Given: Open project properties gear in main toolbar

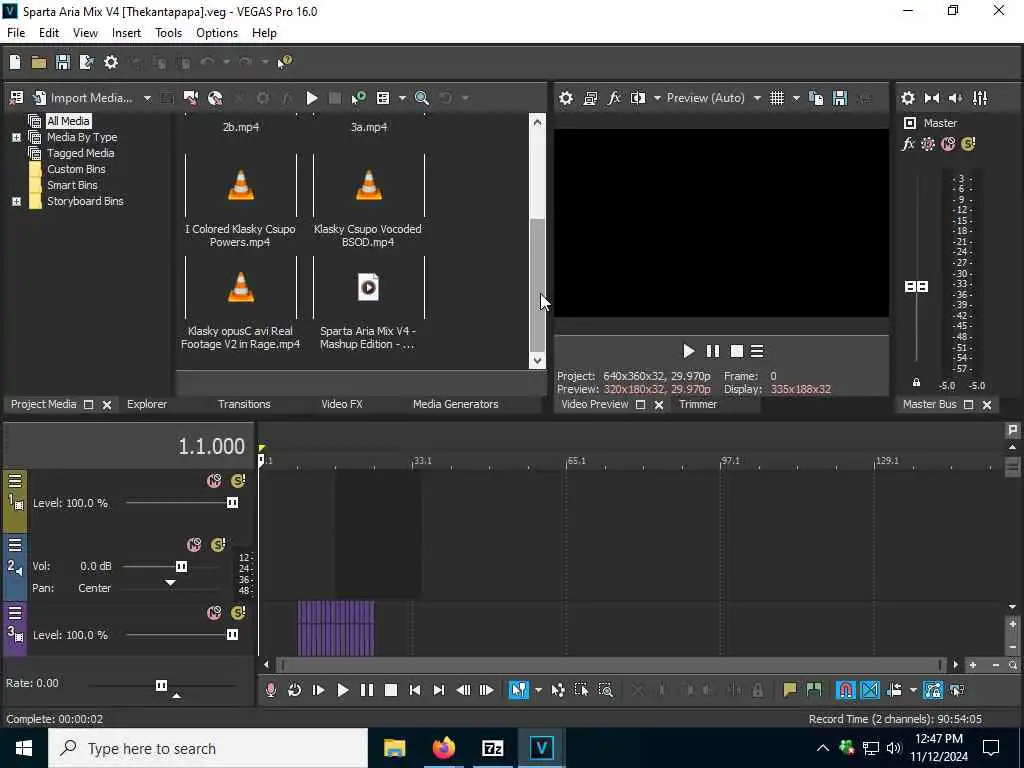Looking at the screenshot, I should coord(111,62).
